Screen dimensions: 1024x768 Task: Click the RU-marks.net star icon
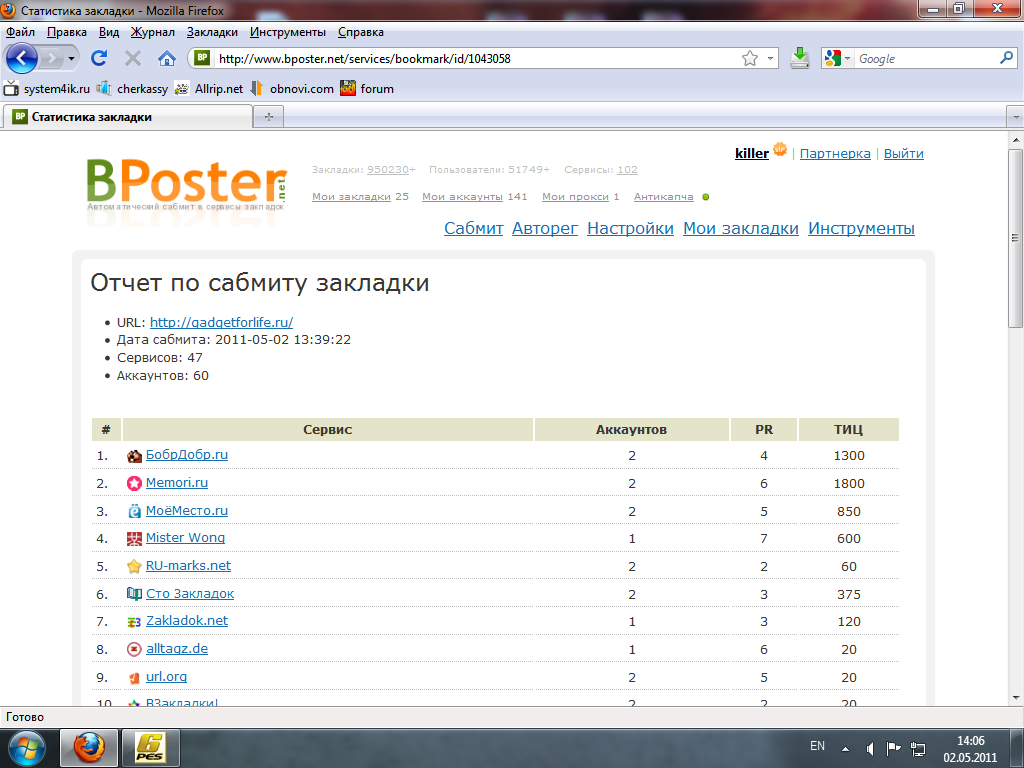click(x=134, y=566)
